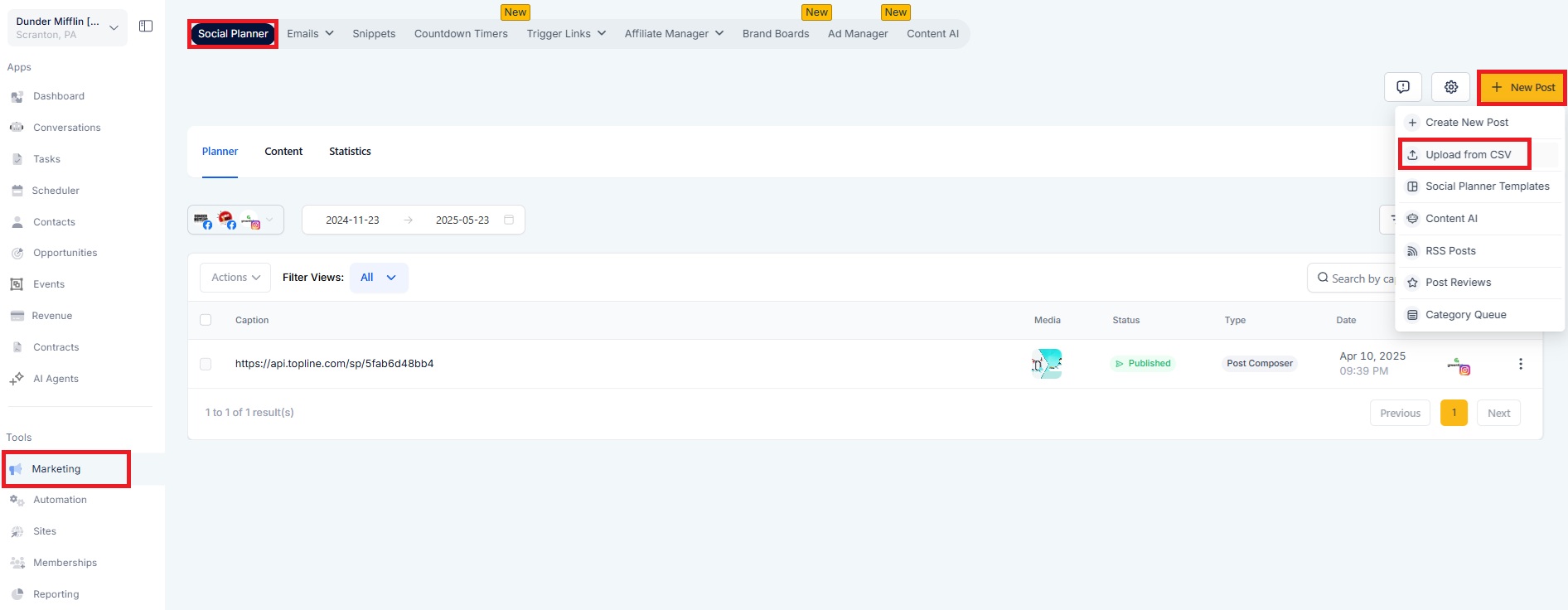Open the post media thumbnail
This screenshot has width=1568, height=610.
1047,364
